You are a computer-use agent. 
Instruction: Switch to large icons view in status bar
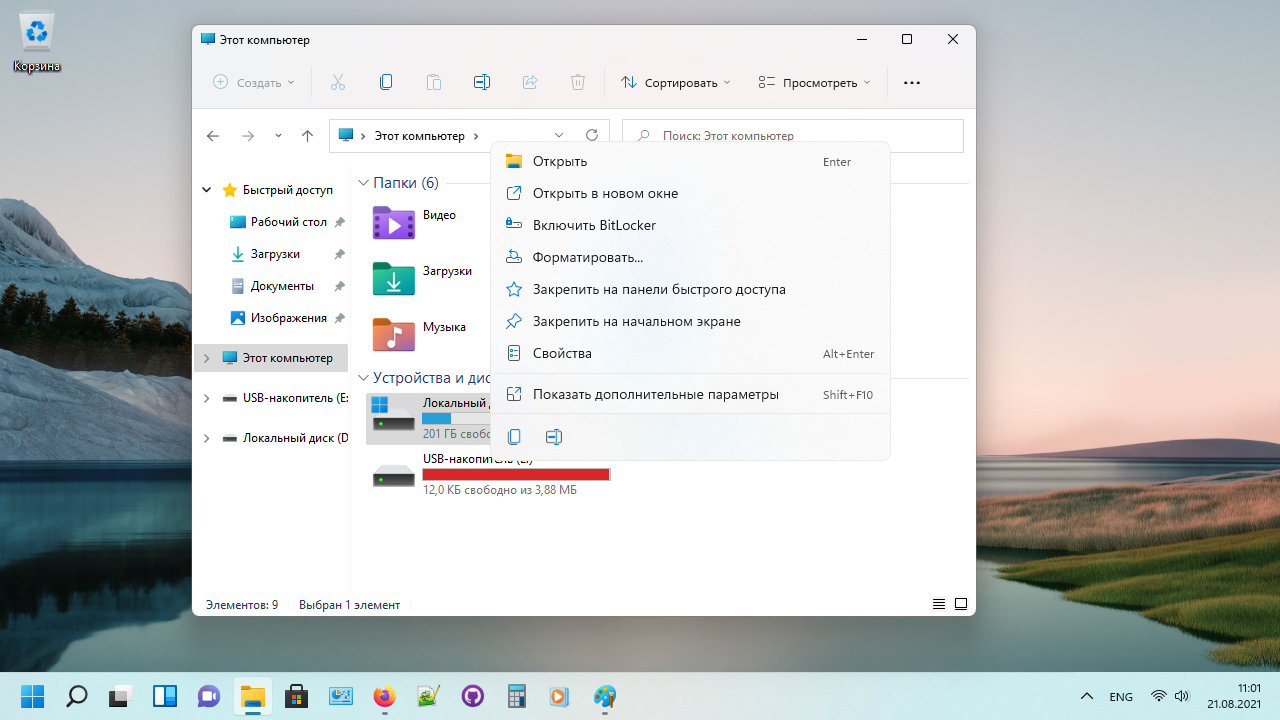tap(961, 604)
